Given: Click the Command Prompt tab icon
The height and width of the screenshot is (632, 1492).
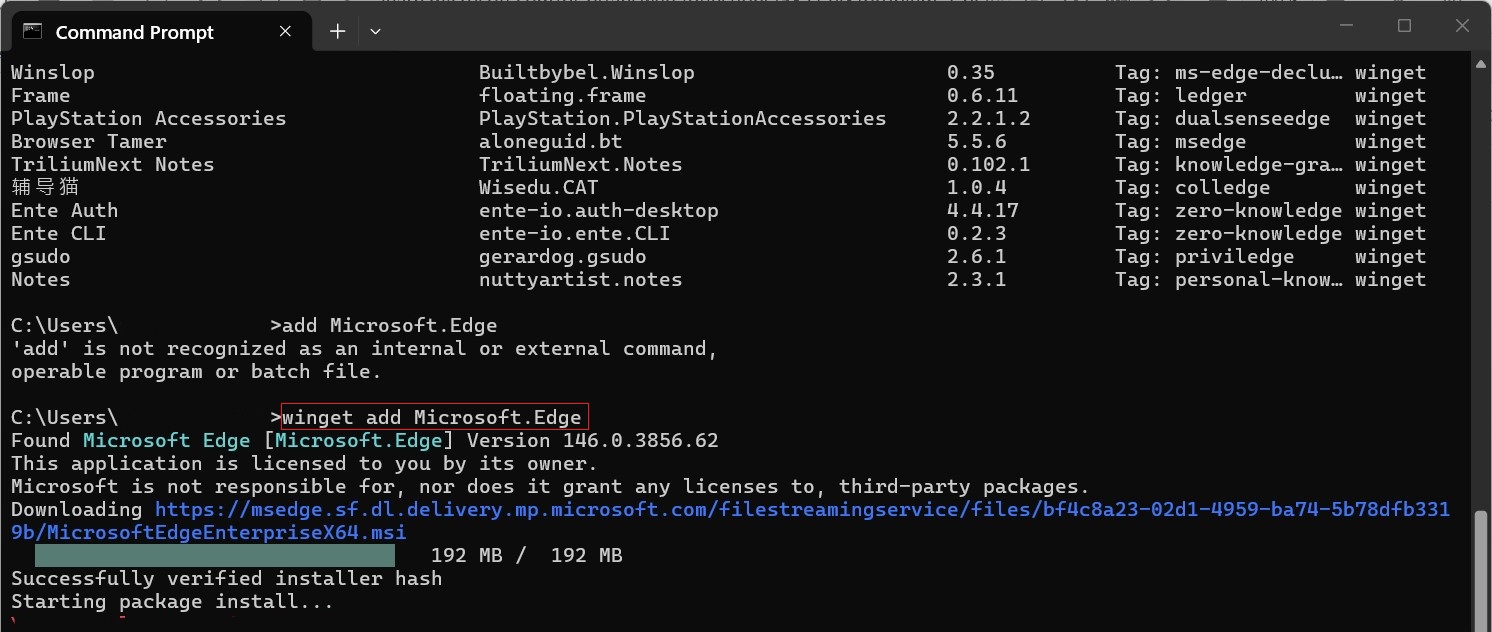Looking at the screenshot, I should tap(33, 32).
